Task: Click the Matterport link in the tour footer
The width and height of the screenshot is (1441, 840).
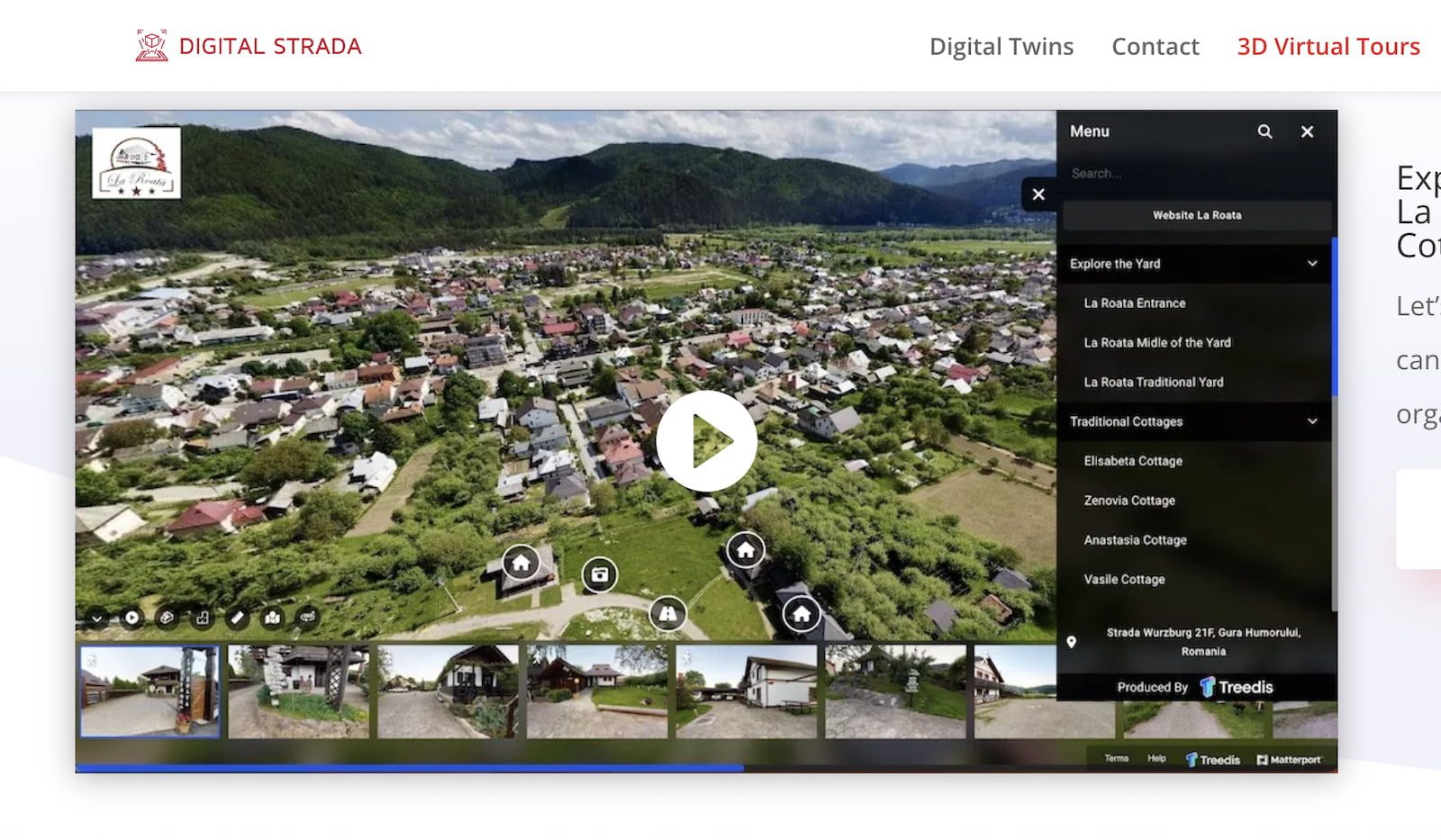Action: point(1289,760)
